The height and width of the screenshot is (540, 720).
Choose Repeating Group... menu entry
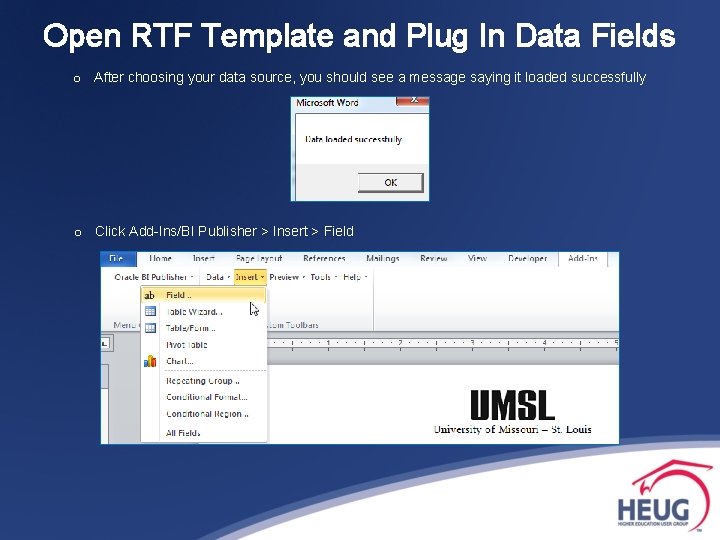click(x=203, y=381)
